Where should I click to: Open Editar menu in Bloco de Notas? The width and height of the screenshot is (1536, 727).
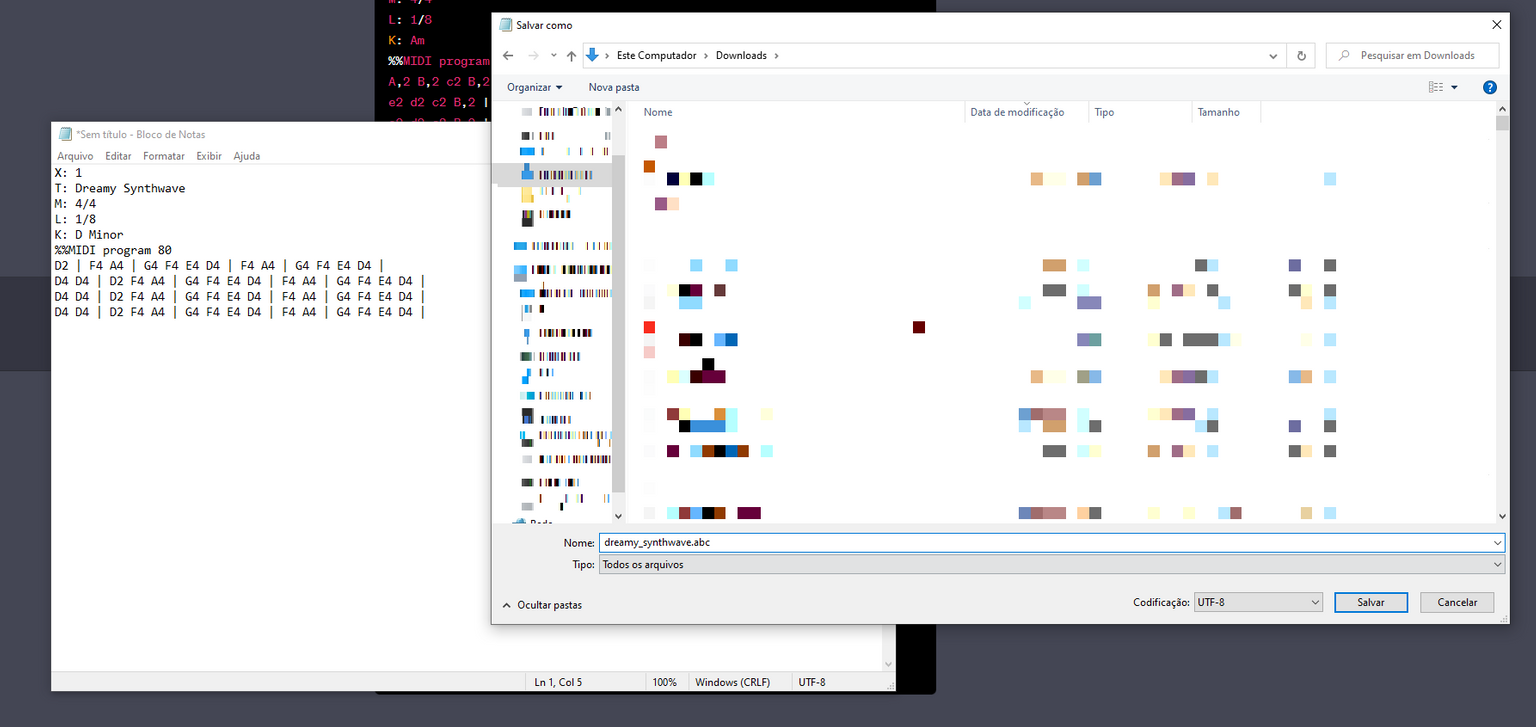point(118,156)
